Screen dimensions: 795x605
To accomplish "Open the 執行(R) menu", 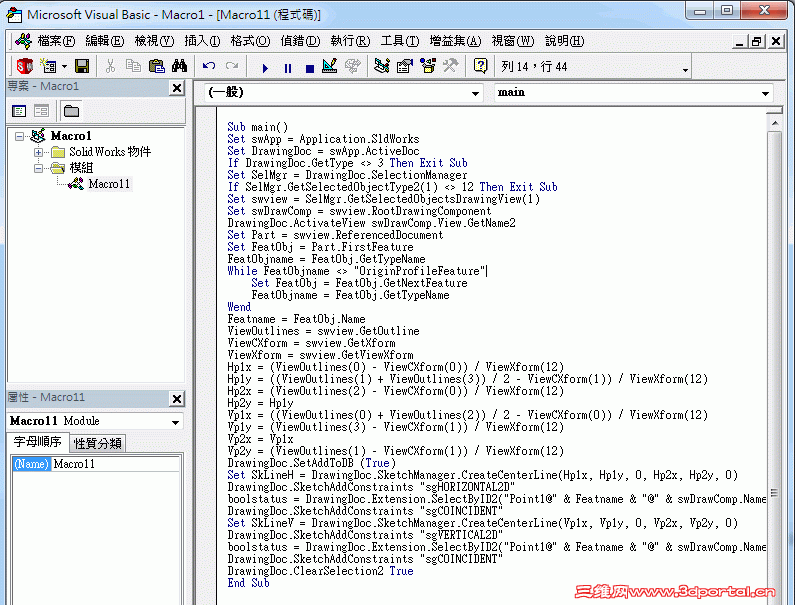I will (x=350, y=41).
